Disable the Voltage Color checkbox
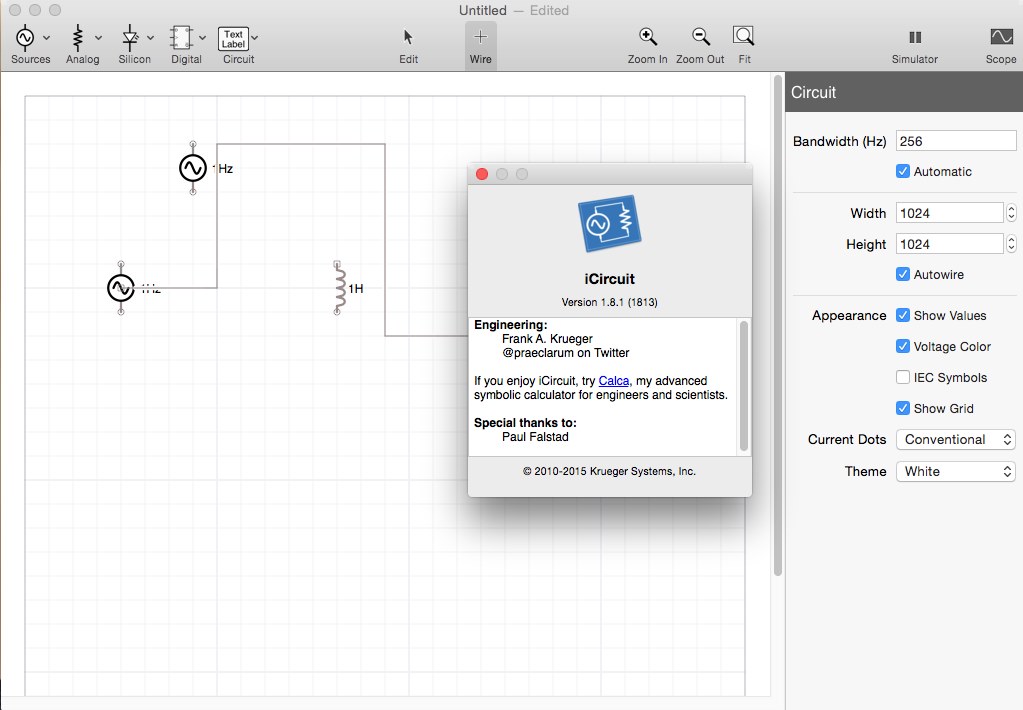1023x710 pixels. click(x=903, y=346)
